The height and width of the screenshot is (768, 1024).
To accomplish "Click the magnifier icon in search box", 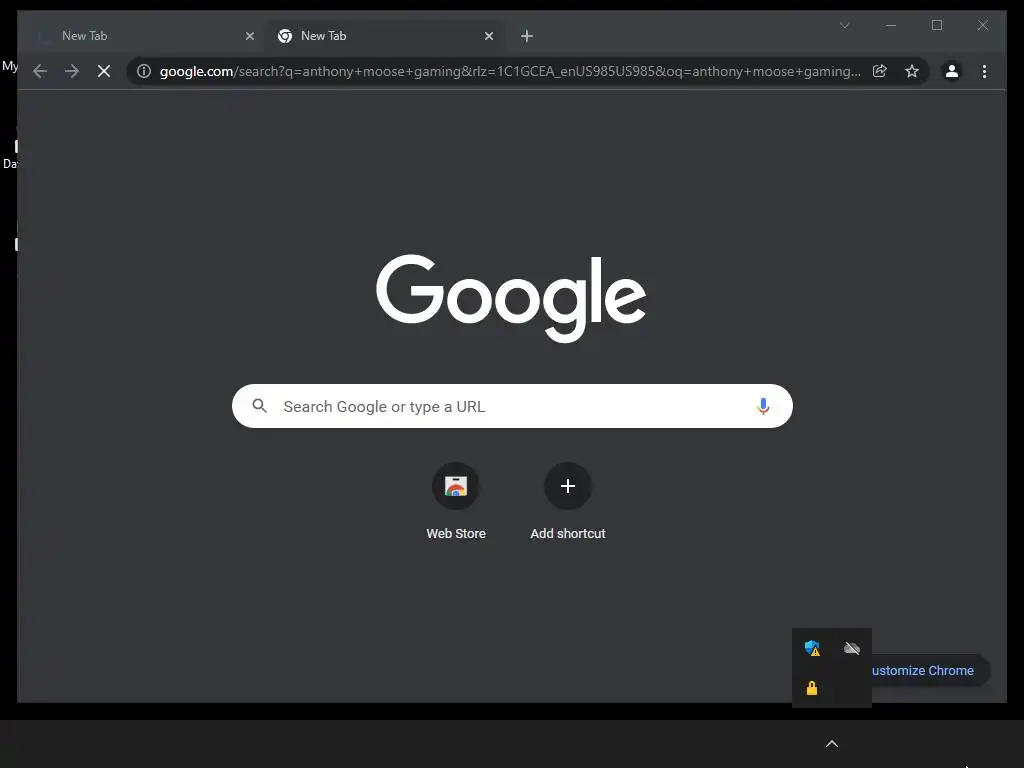I will [259, 406].
